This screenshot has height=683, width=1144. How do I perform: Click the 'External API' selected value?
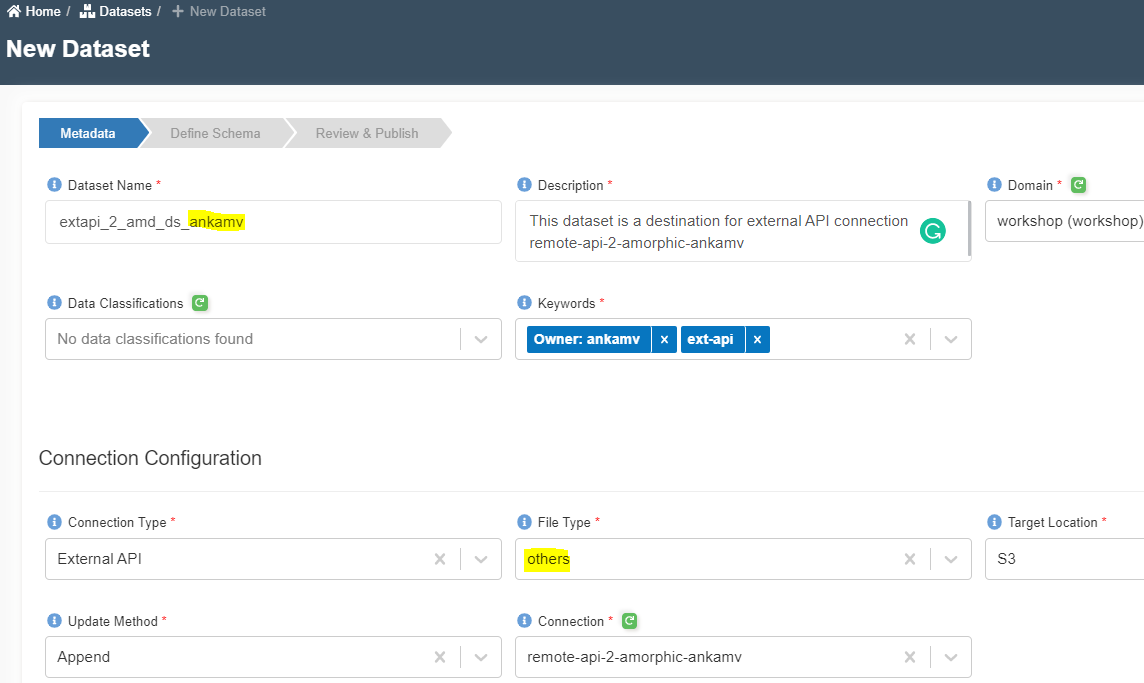click(100, 559)
